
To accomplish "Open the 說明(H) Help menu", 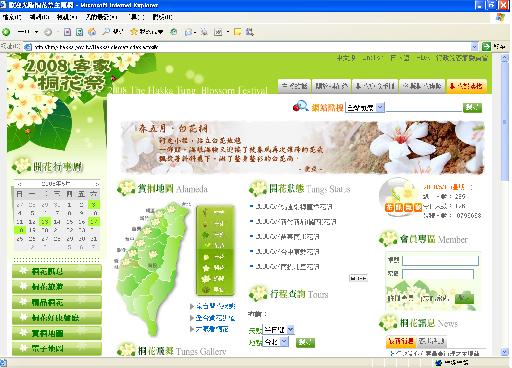I will (x=162, y=17).
